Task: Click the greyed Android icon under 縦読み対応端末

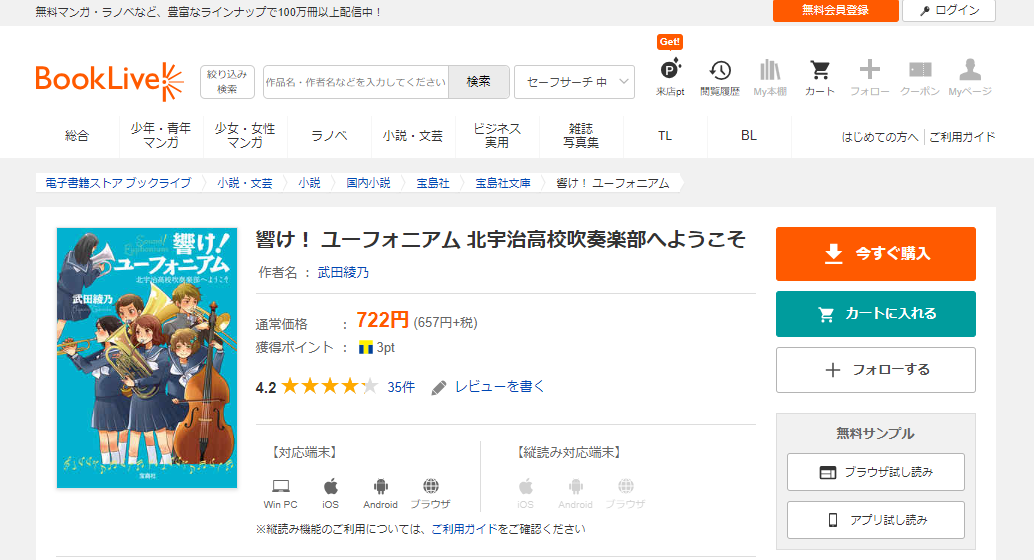Action: coord(576,487)
